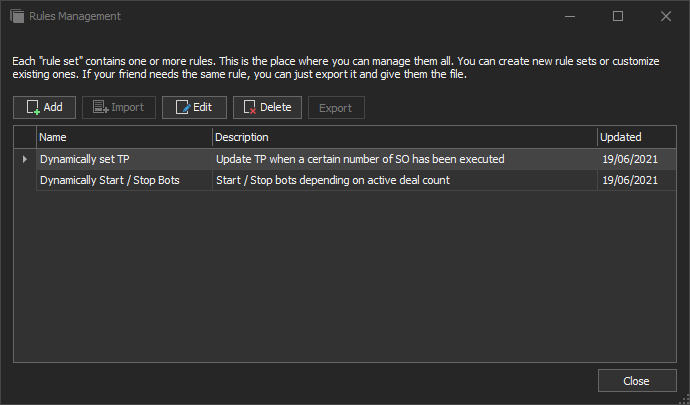Click the Add rule set button
This screenshot has width=690, height=405.
(44, 107)
